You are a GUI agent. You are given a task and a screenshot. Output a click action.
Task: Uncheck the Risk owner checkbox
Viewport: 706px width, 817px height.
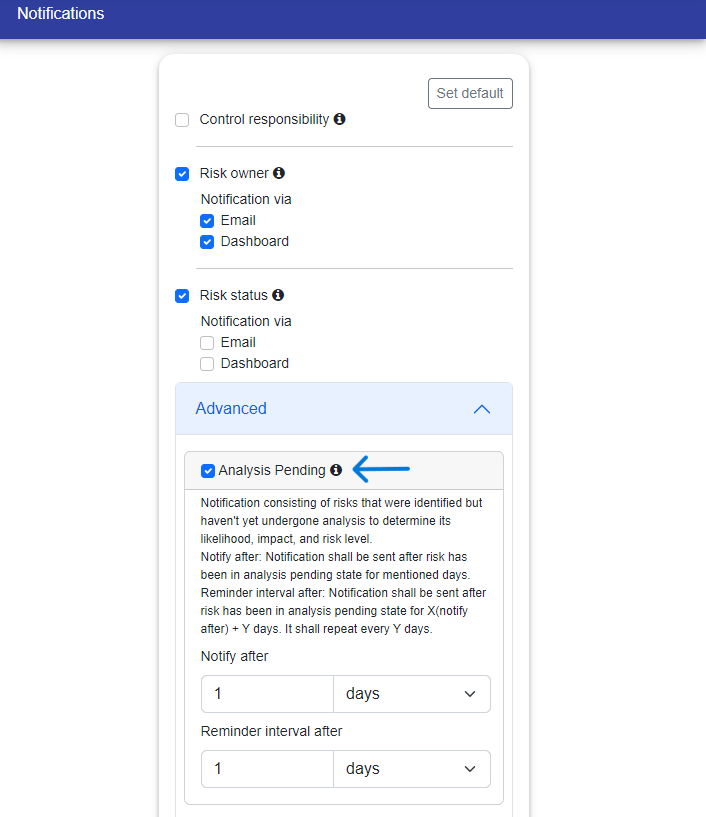click(x=182, y=174)
